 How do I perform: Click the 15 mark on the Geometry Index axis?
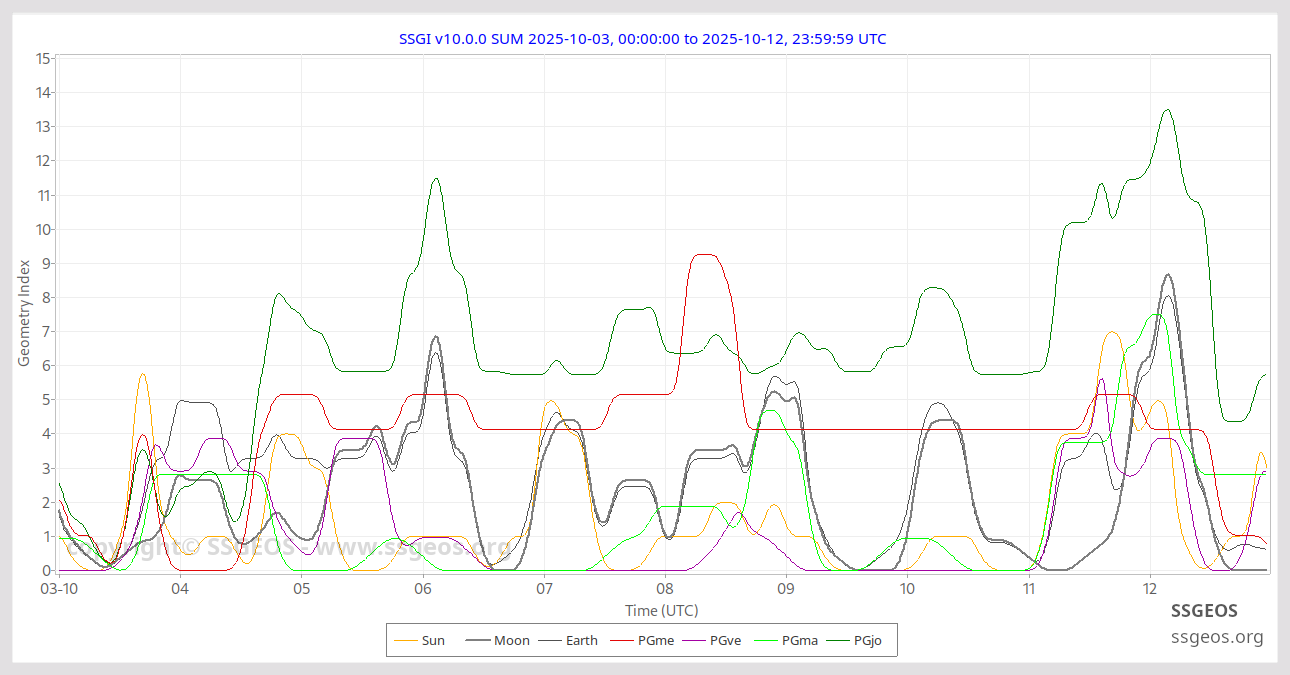(42, 58)
